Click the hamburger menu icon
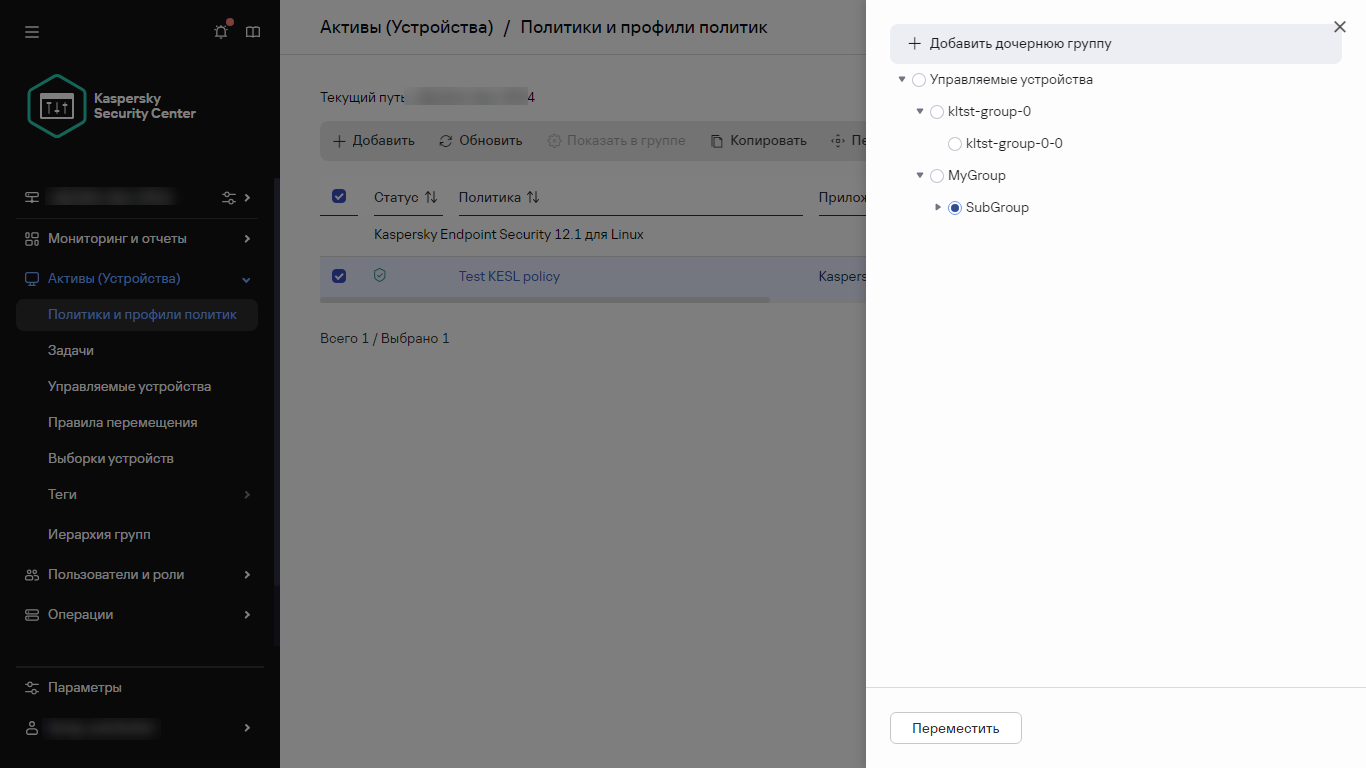Viewport: 1366px width, 768px height. tap(32, 31)
